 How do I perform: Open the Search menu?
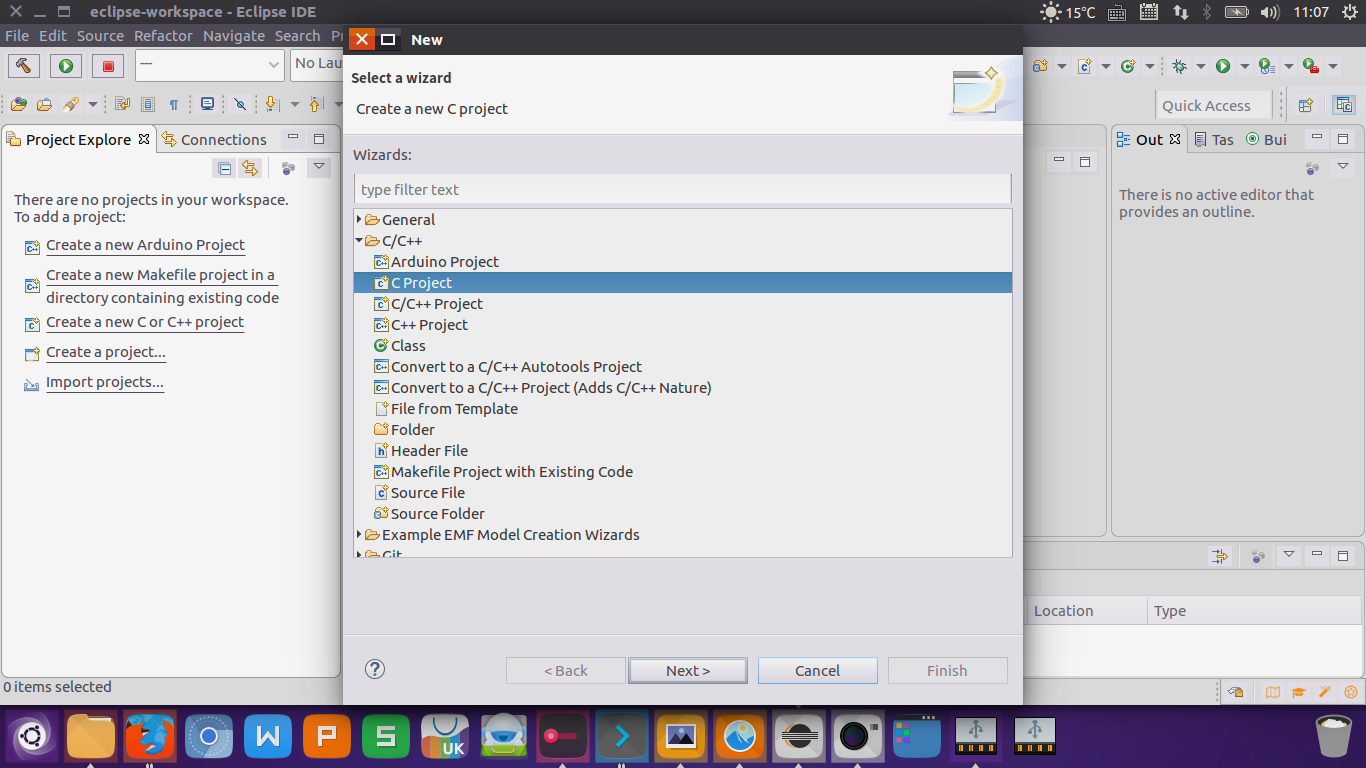(297, 36)
